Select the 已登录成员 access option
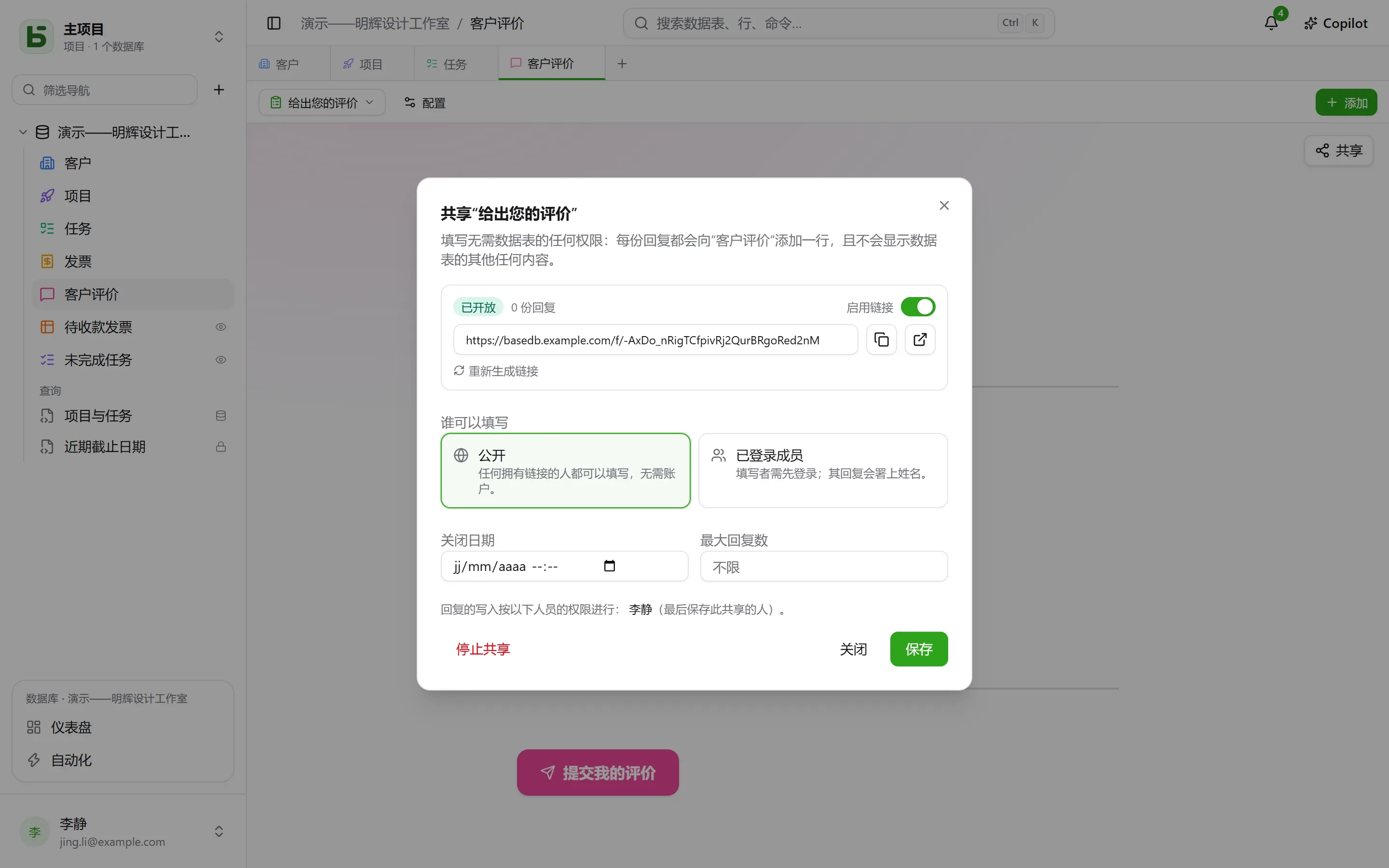This screenshot has height=868, width=1389. coord(823,471)
